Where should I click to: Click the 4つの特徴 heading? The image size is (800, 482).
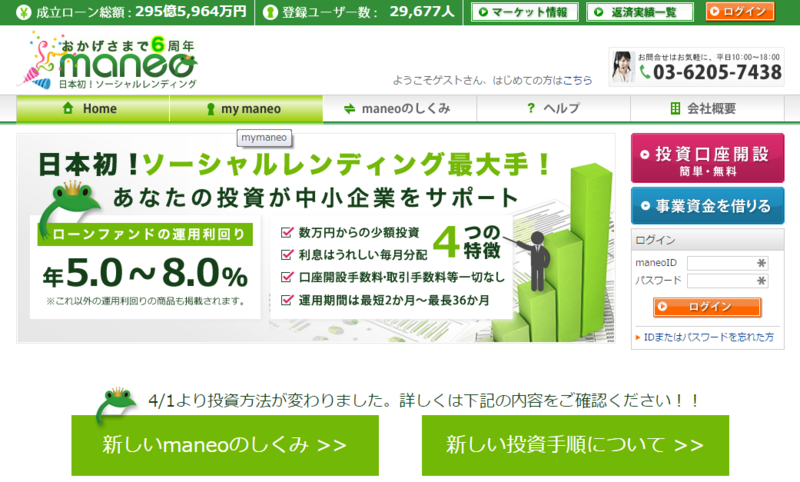(x=467, y=242)
